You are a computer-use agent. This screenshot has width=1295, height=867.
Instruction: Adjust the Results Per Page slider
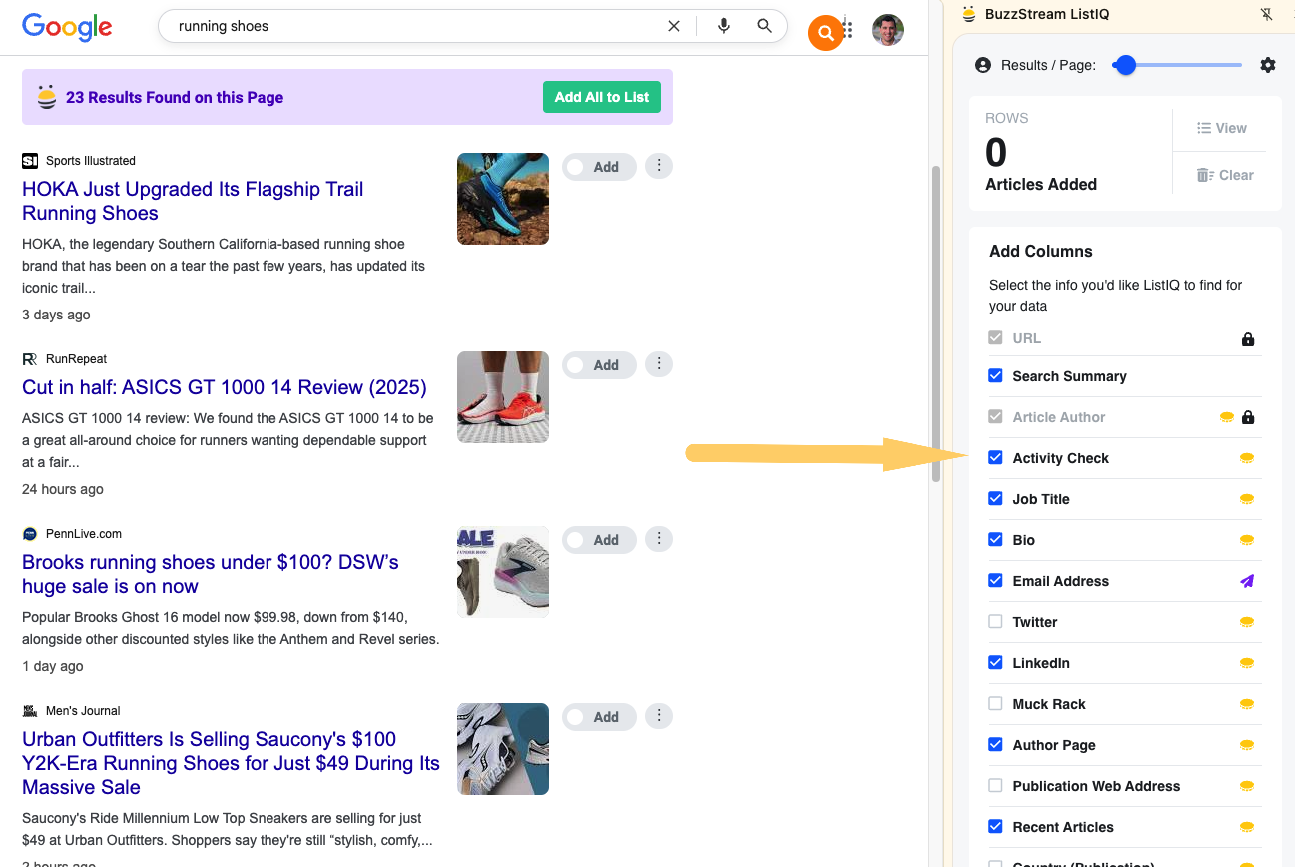pos(1124,63)
